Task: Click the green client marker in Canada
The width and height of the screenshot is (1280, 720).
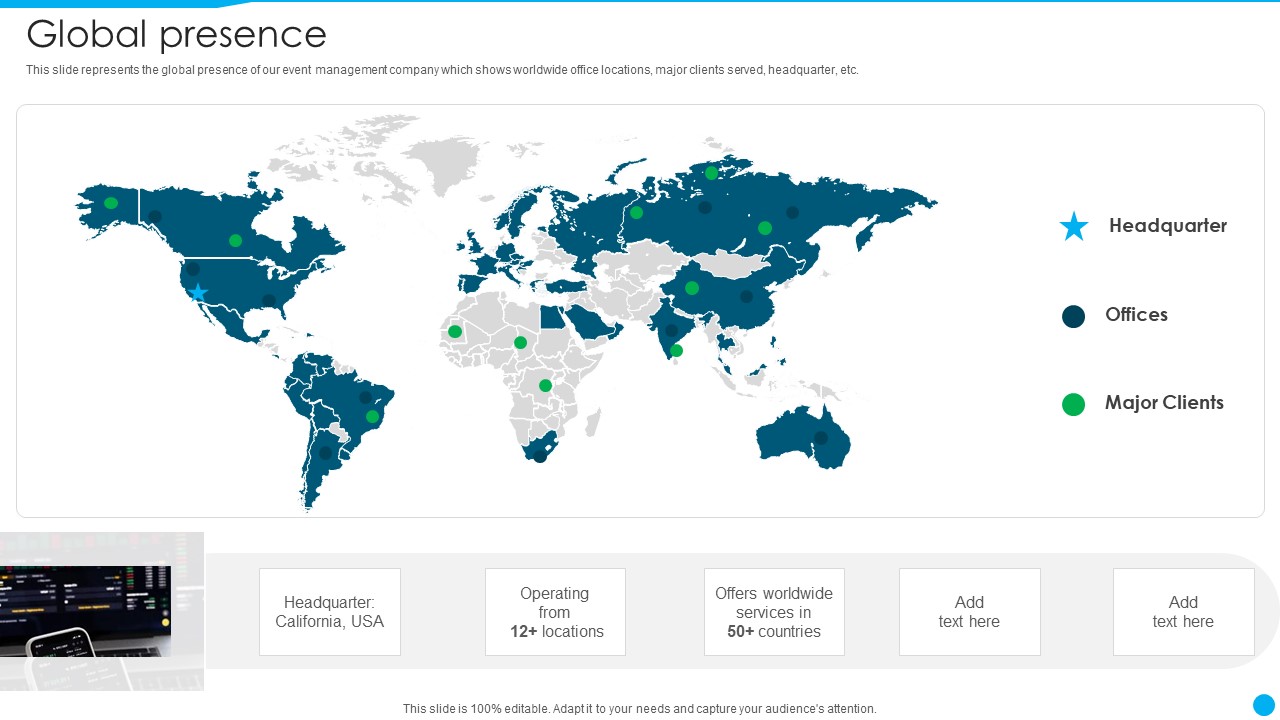Action: tap(235, 240)
